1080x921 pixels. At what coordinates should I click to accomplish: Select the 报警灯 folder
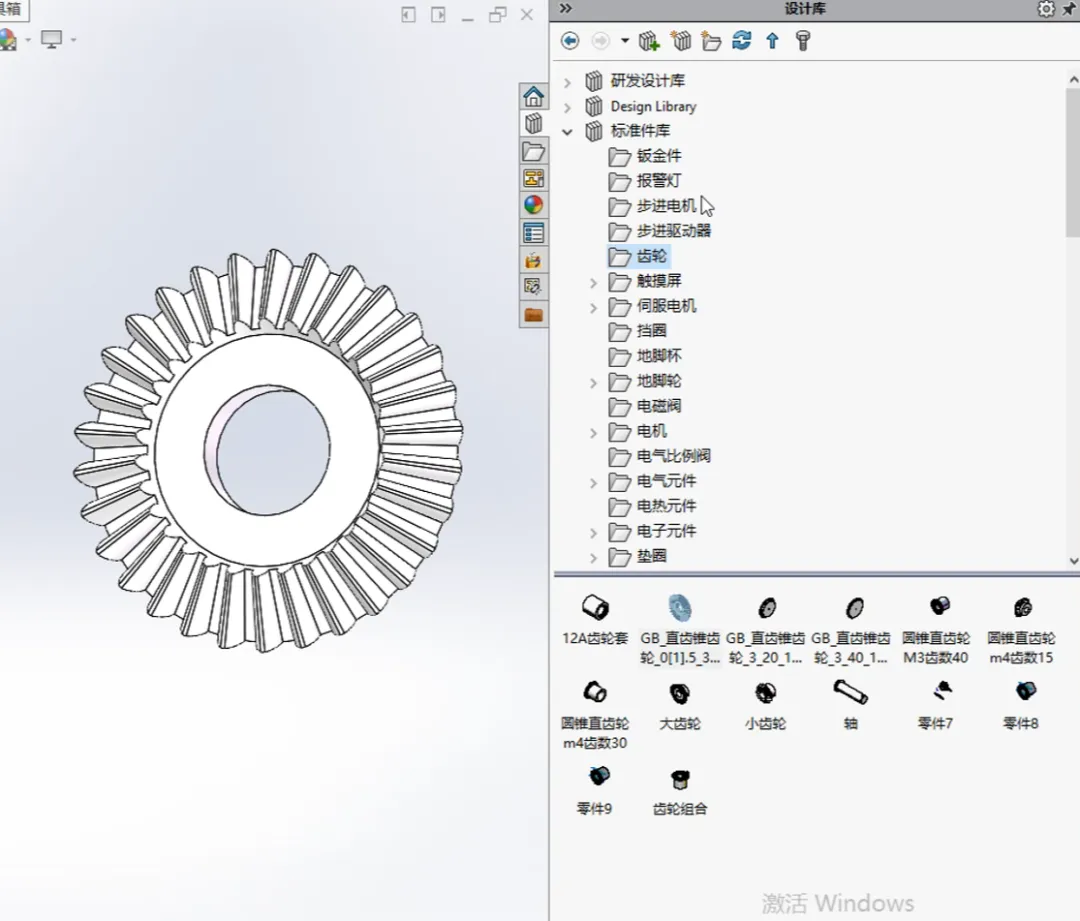coord(645,181)
